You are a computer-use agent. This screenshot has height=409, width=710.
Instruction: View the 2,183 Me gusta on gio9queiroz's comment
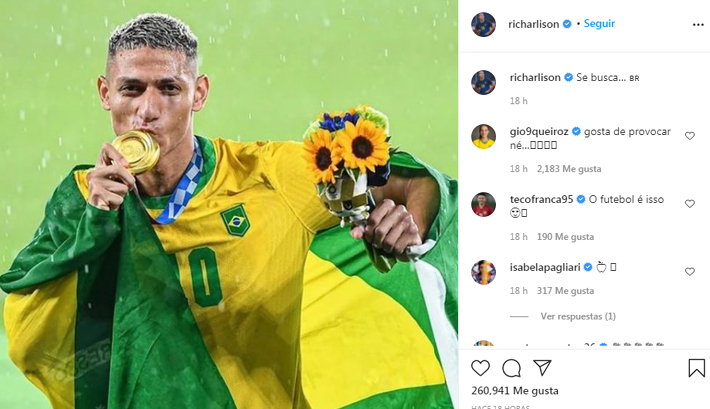pyautogui.click(x=569, y=169)
